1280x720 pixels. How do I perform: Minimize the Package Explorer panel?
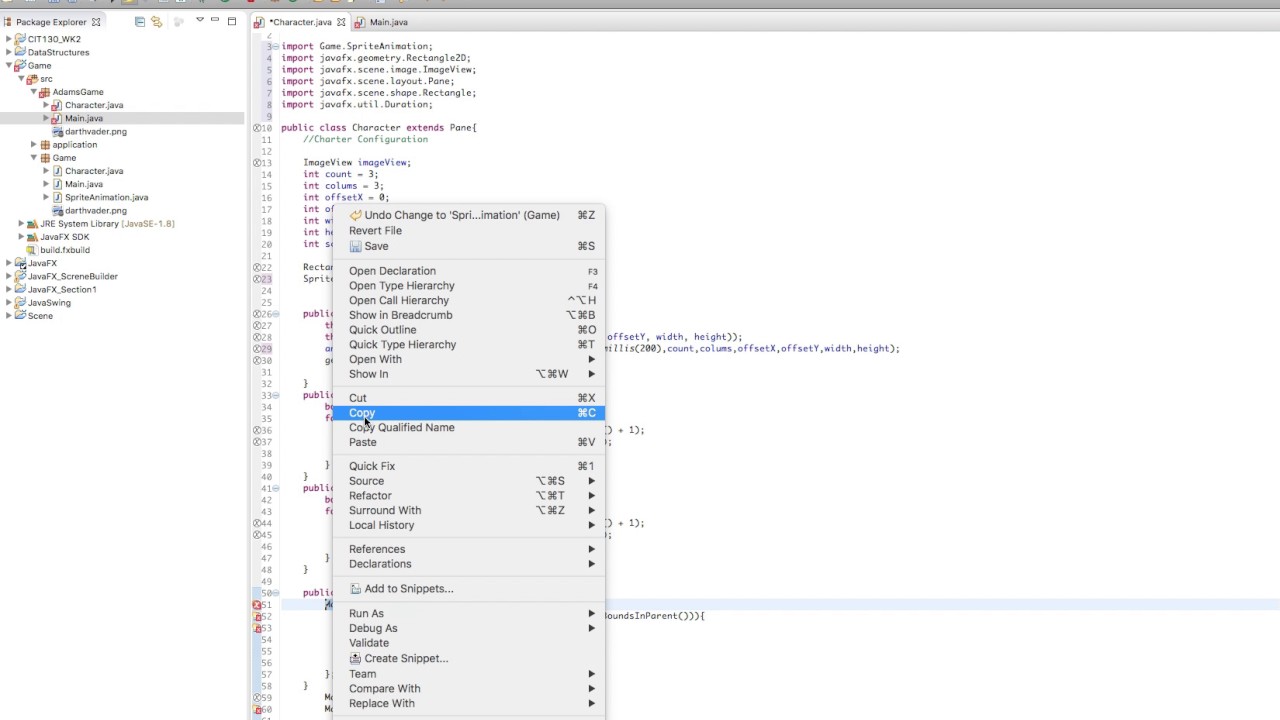point(216,21)
